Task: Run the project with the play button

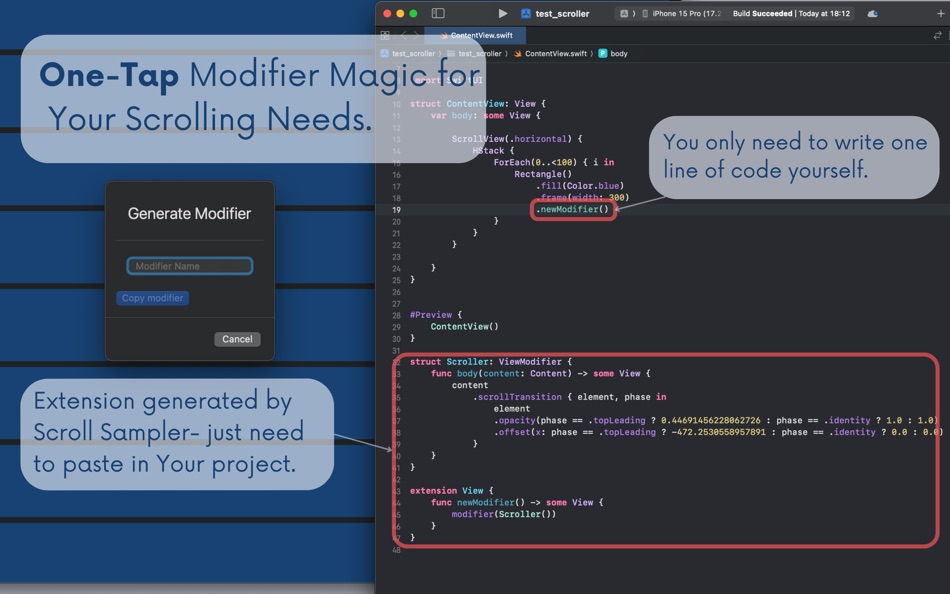Action: 502,13
